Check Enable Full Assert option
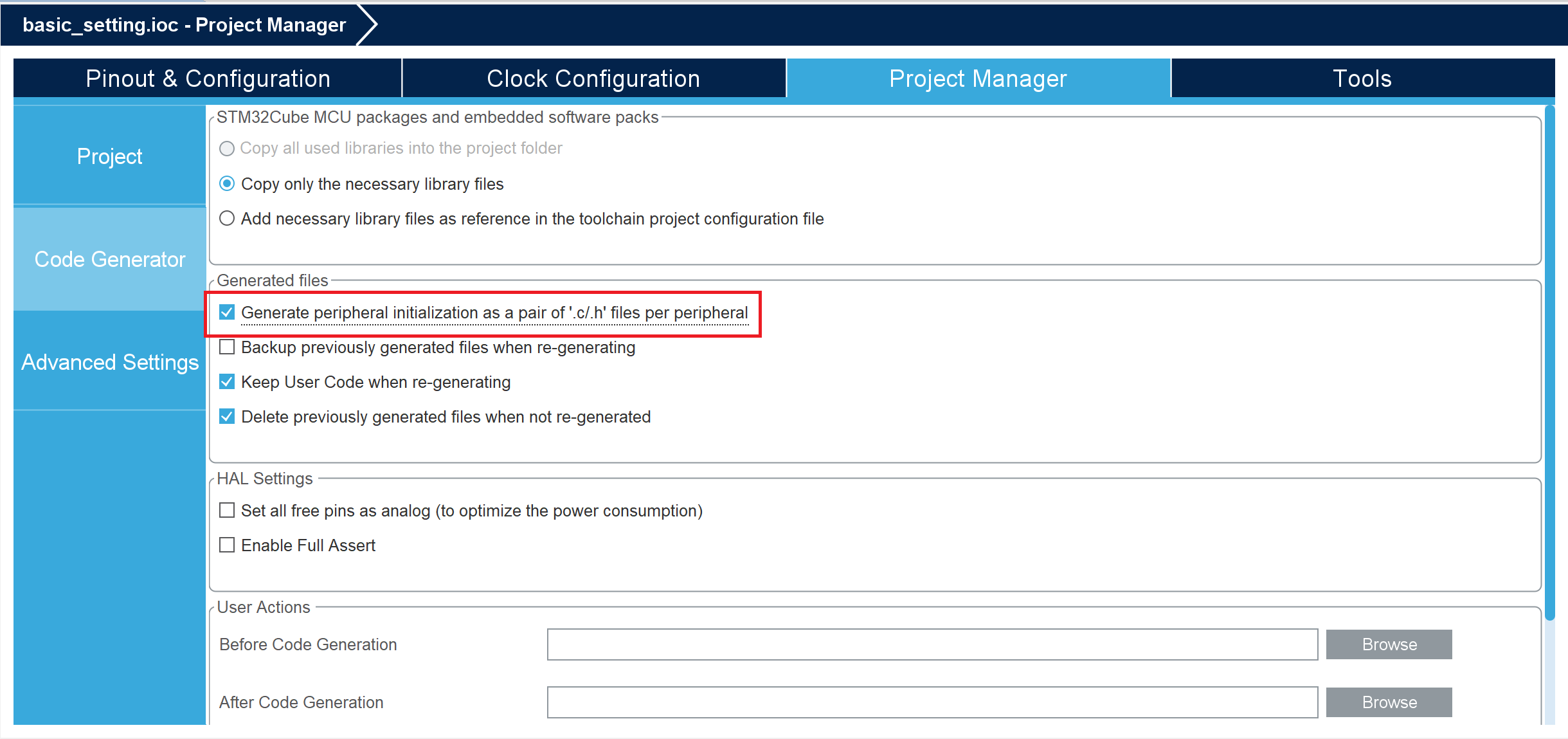The image size is (1568, 739). pyautogui.click(x=227, y=545)
